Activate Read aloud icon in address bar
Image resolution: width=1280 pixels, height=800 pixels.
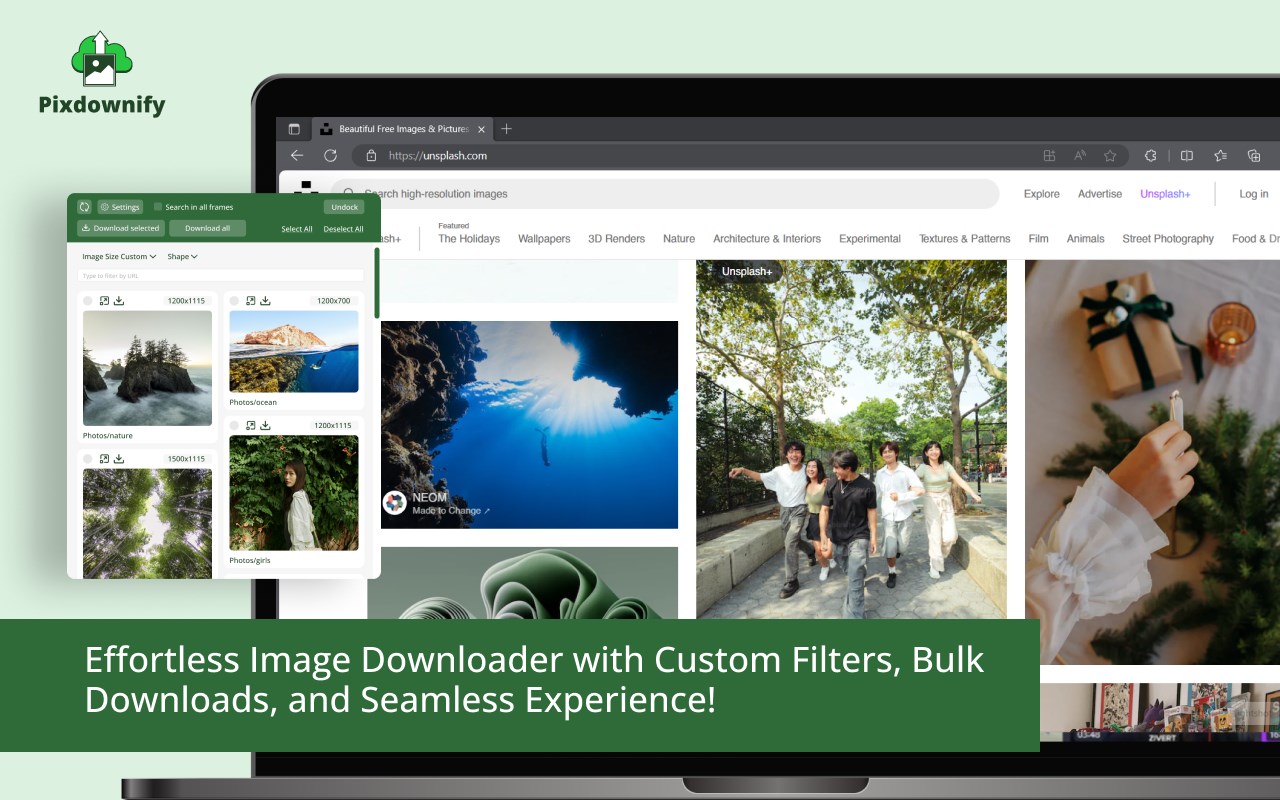point(1080,155)
